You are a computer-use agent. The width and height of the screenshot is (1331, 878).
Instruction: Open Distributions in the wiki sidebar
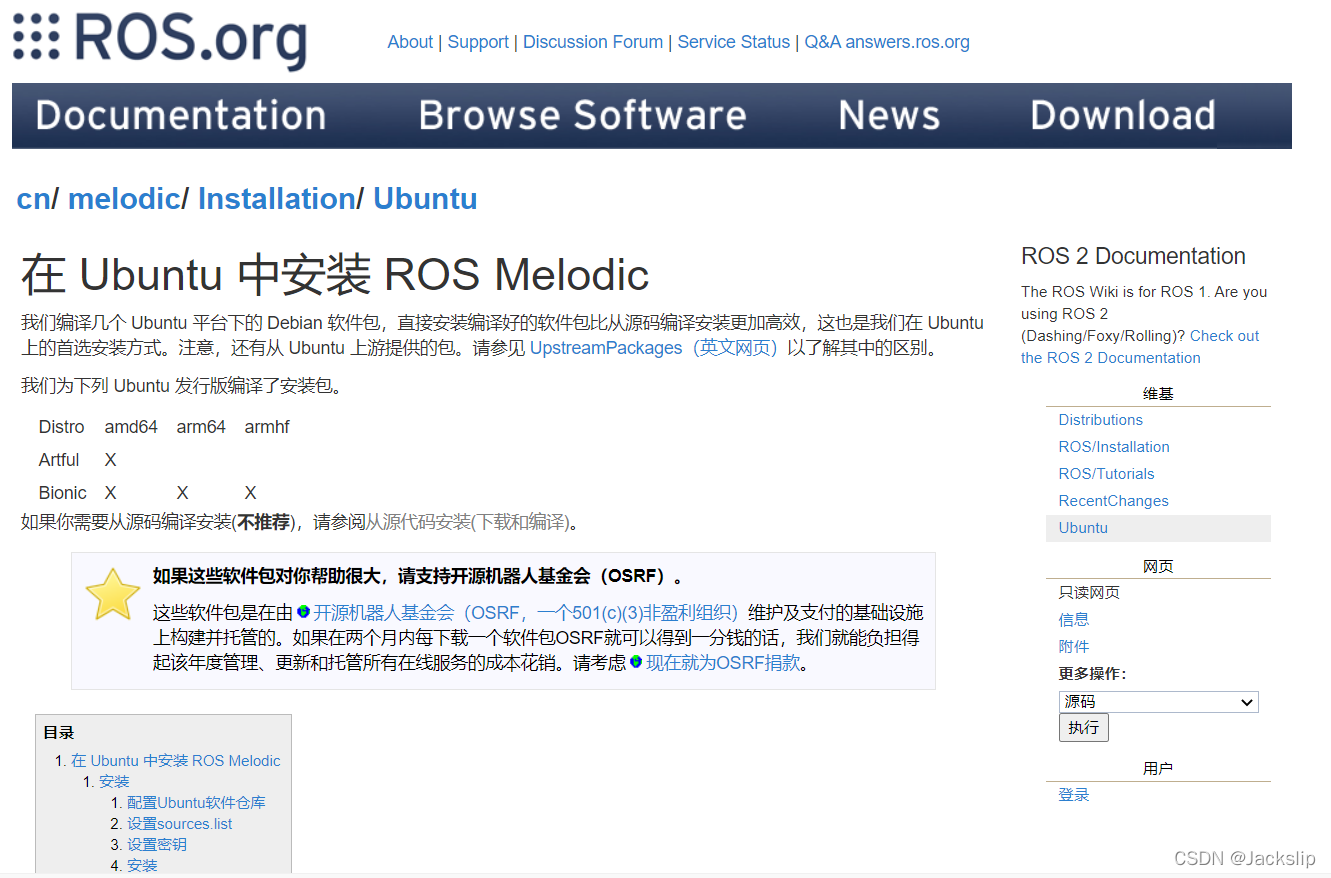pyautogui.click(x=1100, y=420)
